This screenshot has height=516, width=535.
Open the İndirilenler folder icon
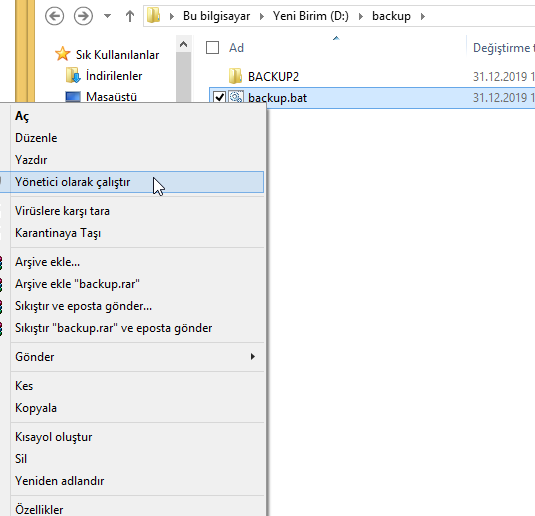(x=73, y=75)
